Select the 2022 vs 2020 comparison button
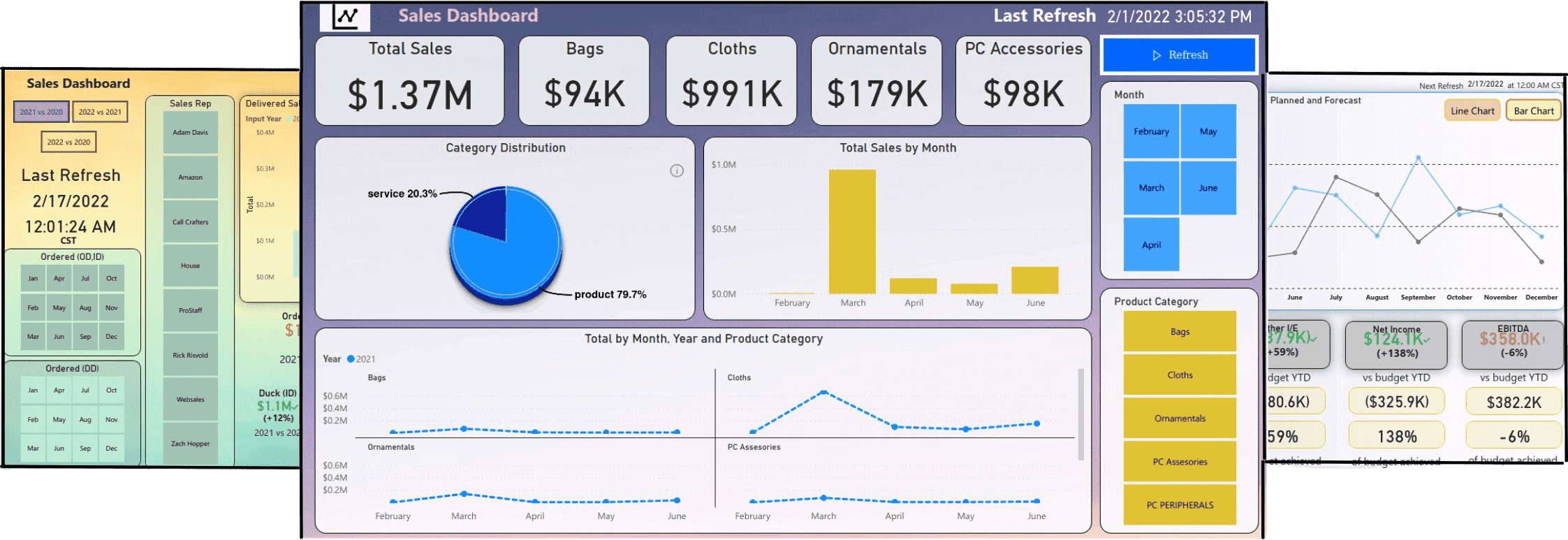 68,142
